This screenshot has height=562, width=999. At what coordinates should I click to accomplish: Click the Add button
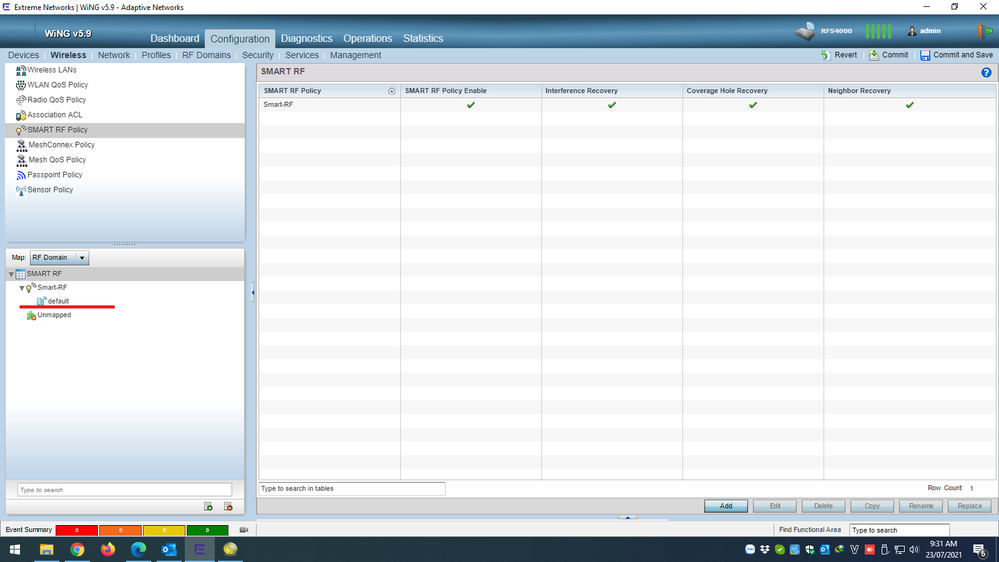point(726,506)
